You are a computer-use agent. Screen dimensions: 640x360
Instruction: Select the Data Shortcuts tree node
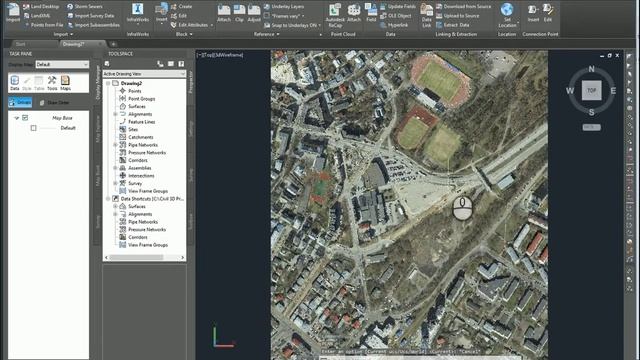click(x=152, y=199)
